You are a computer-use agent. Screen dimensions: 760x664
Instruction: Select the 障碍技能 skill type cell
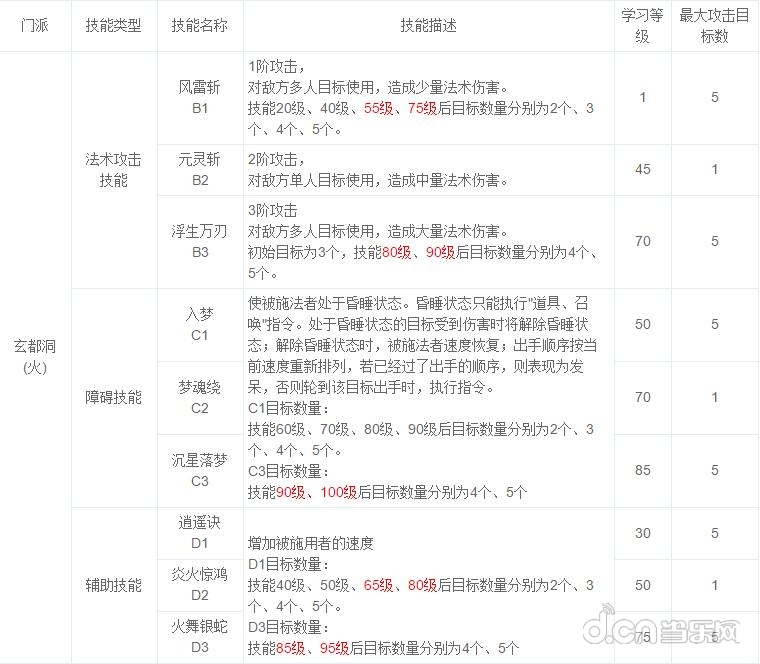[x=114, y=397]
